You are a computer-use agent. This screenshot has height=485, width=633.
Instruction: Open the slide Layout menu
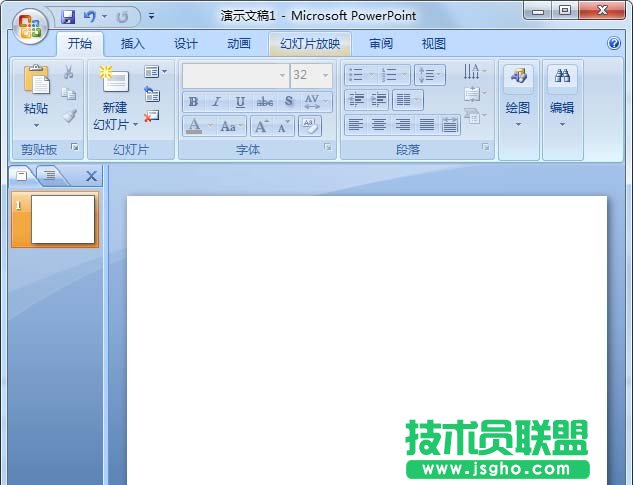[x=155, y=72]
